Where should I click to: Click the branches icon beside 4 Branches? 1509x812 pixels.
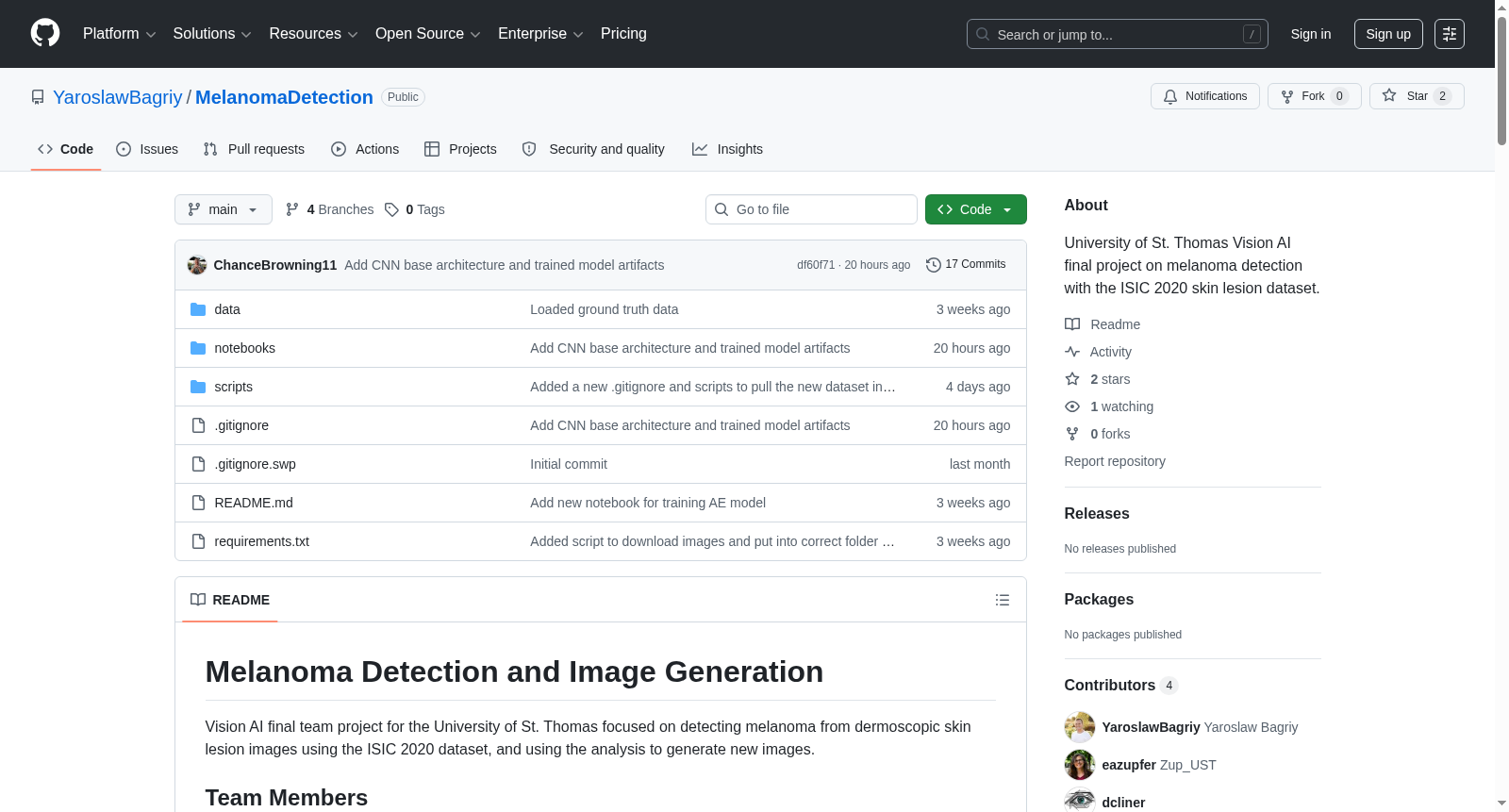(x=292, y=209)
